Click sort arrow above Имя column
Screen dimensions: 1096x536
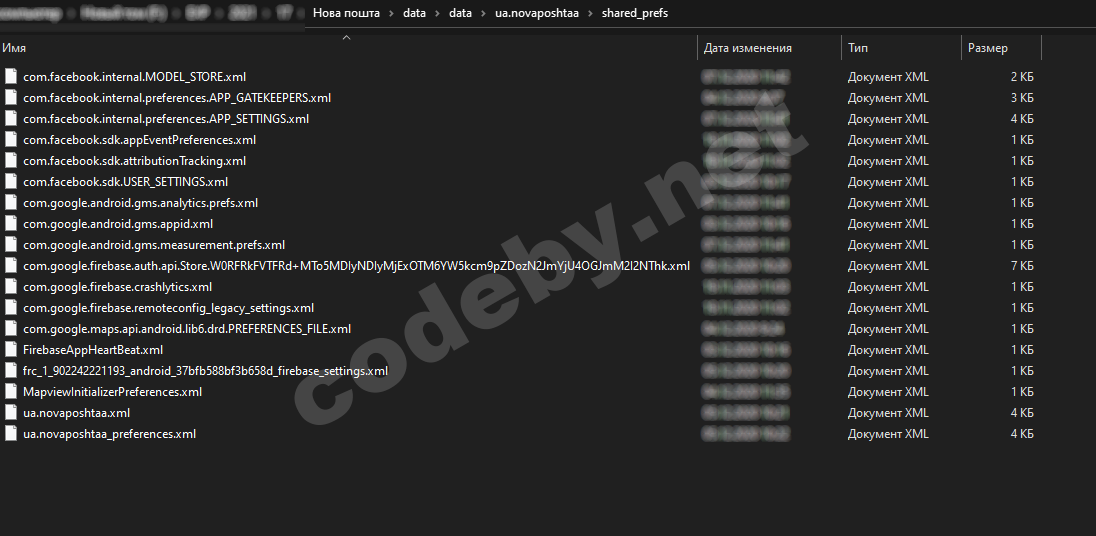click(346, 38)
